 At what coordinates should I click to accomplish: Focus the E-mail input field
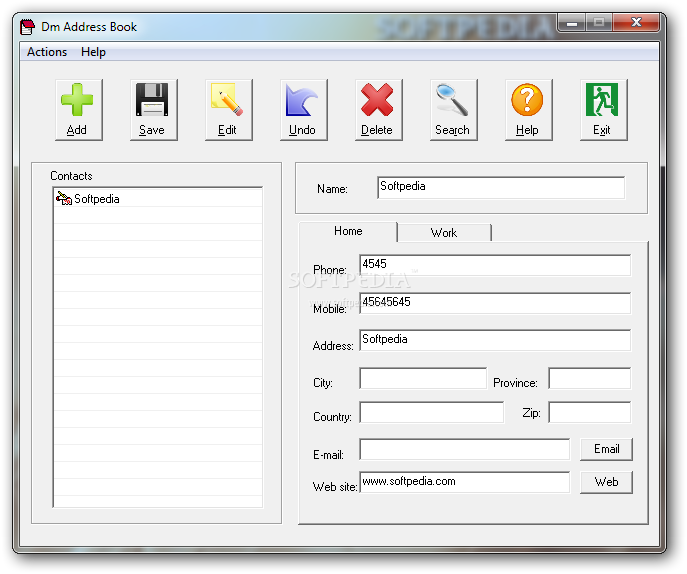pos(464,449)
